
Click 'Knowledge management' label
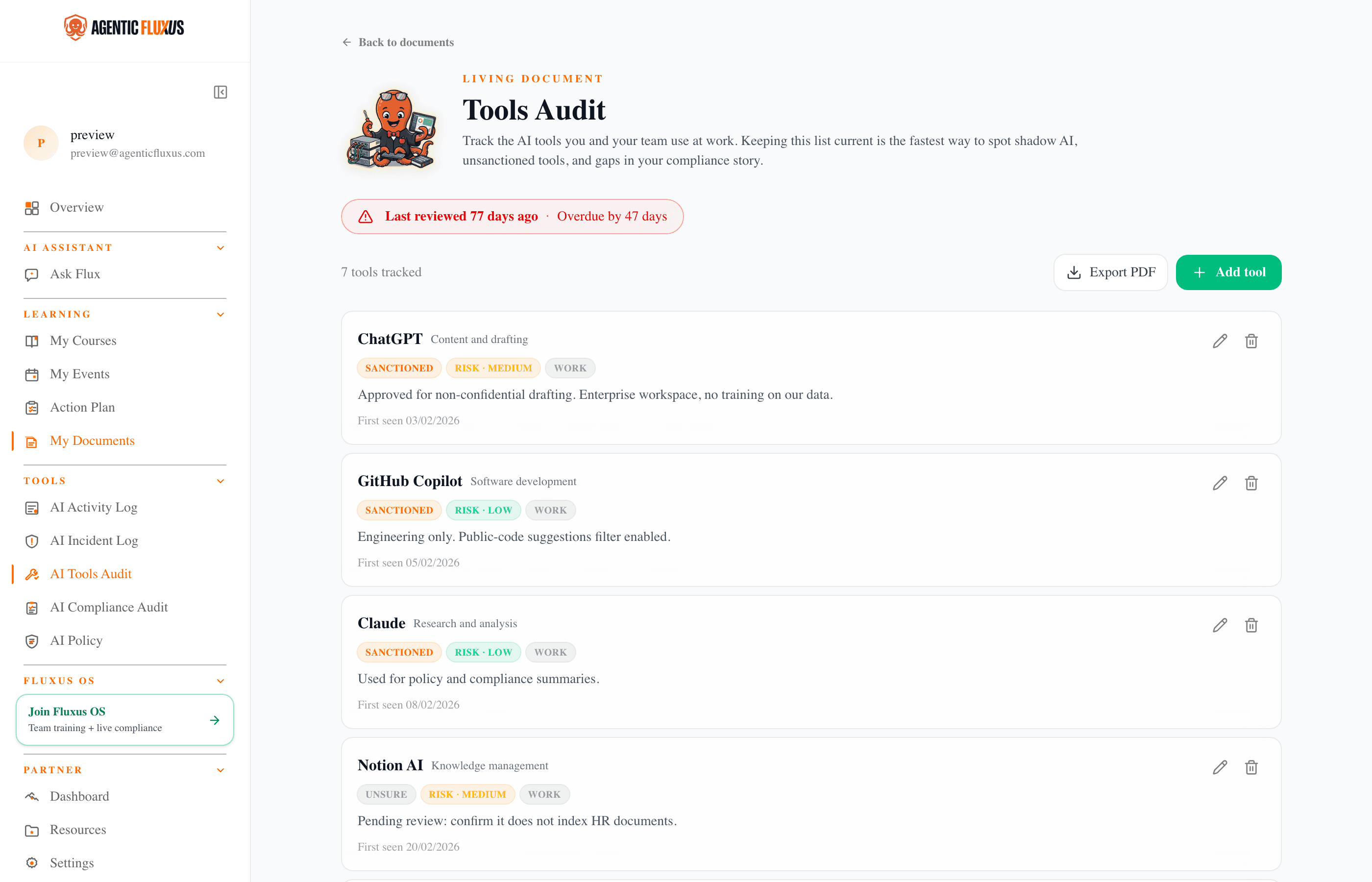490,766
